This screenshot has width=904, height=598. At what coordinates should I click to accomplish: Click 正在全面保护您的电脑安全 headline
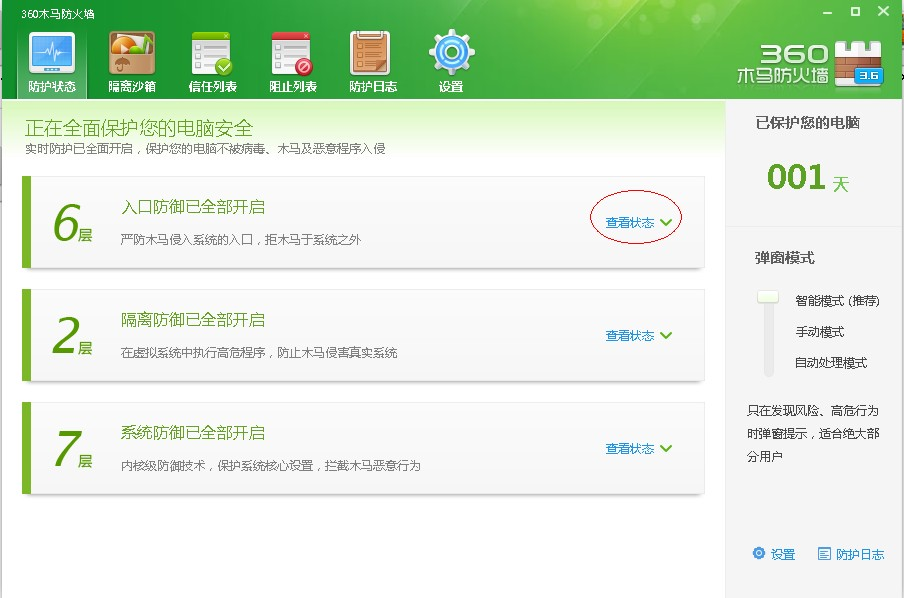coord(139,128)
